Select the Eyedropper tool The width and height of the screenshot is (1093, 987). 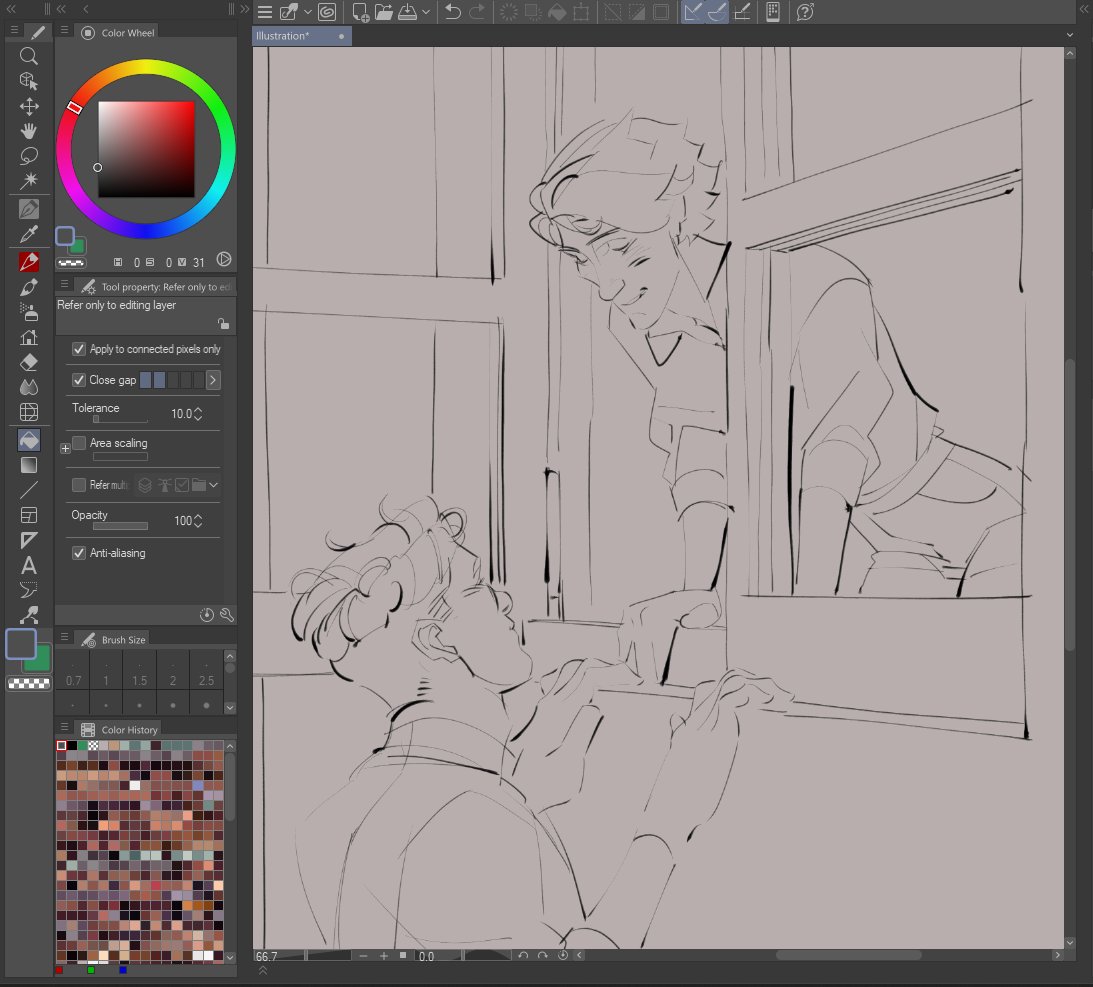[29, 234]
